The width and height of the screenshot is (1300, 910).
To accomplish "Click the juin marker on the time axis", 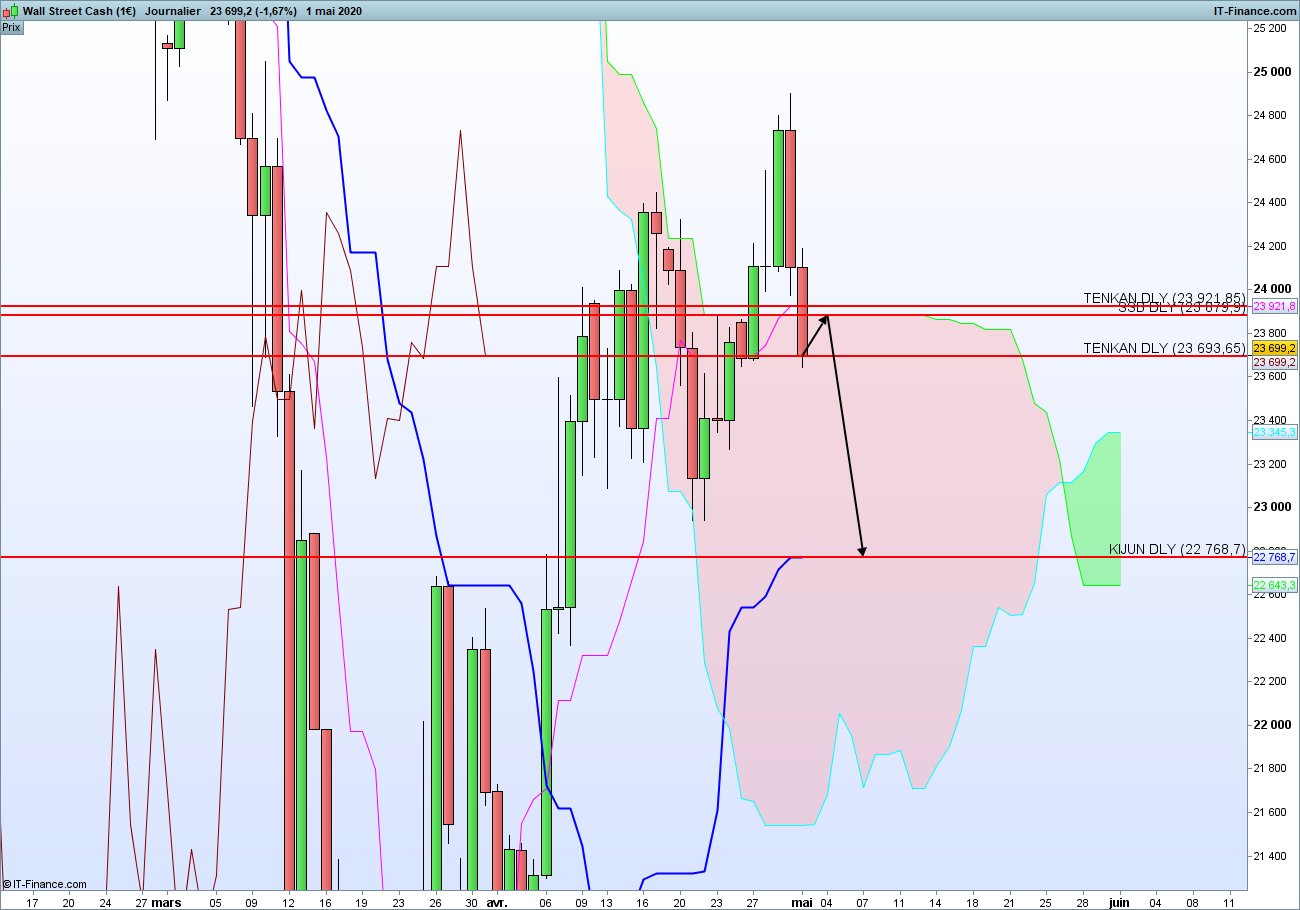I will click(x=1119, y=902).
